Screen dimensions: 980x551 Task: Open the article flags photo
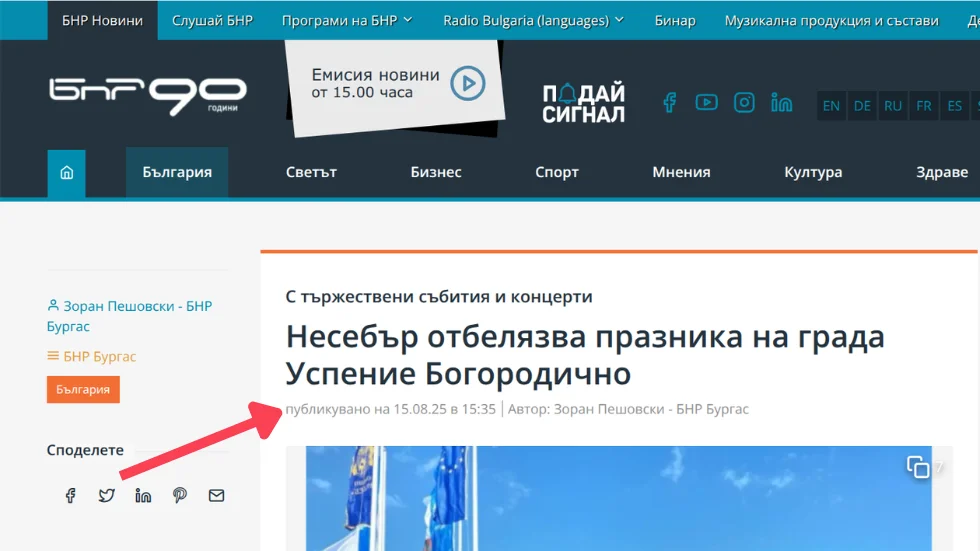619,499
